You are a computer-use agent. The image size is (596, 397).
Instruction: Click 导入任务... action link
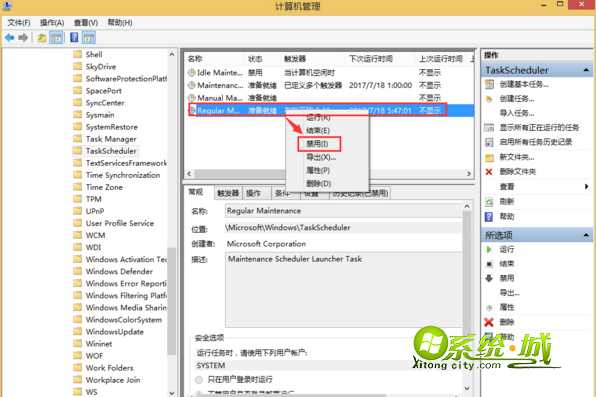517,113
